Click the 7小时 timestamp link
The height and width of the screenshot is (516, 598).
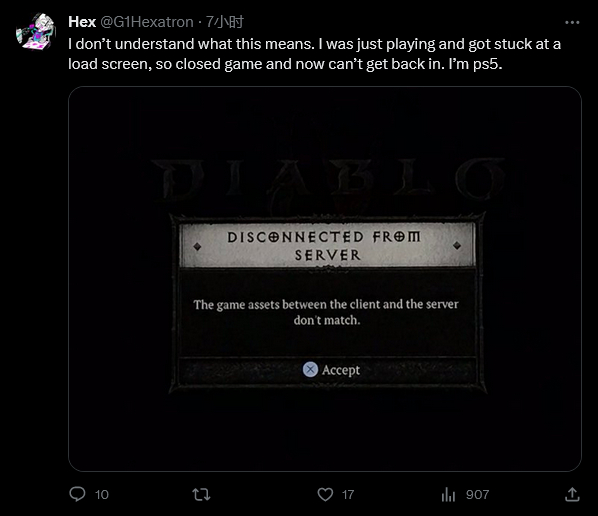(225, 22)
